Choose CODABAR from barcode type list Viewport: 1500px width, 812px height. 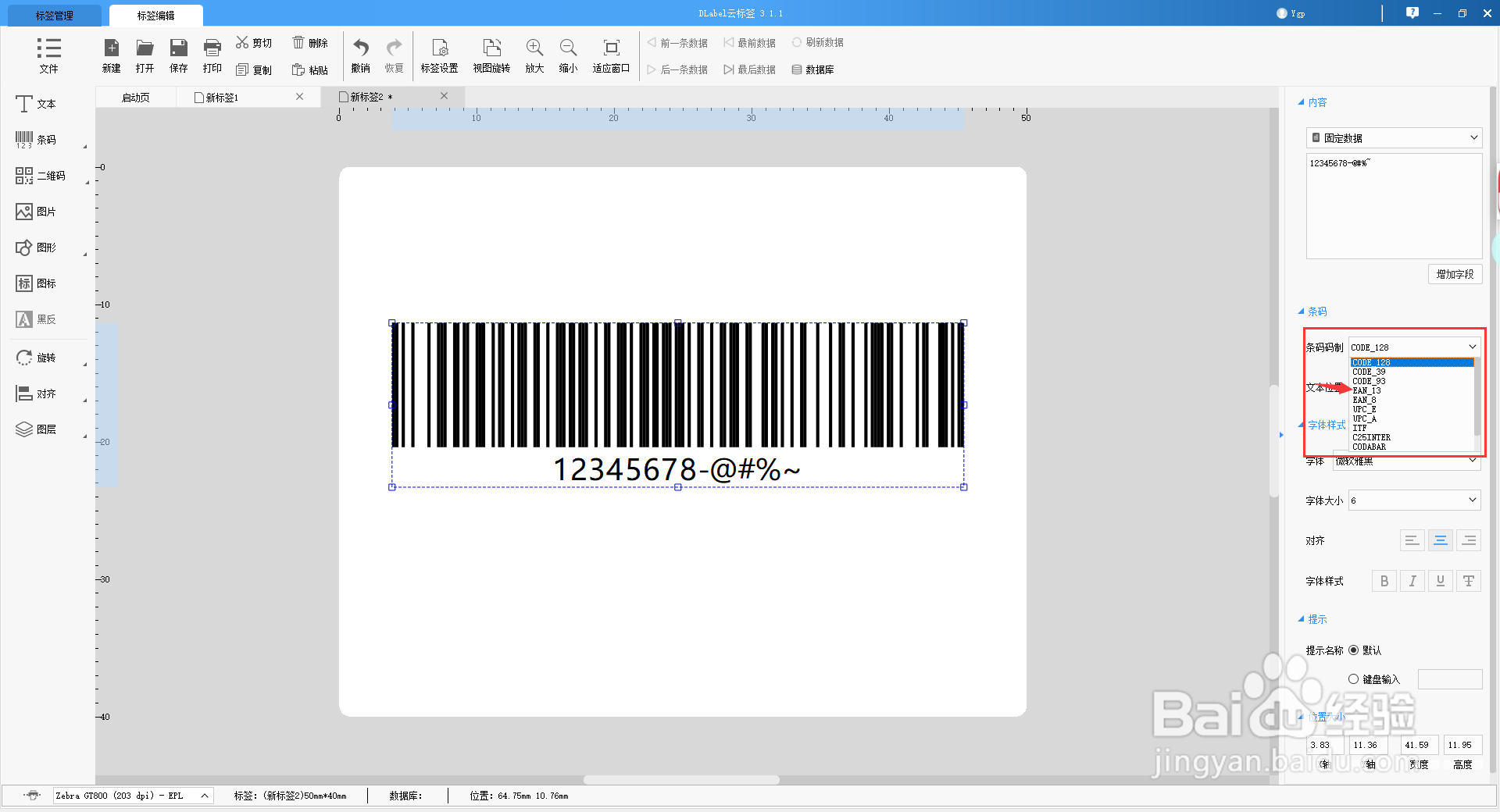click(1412, 447)
